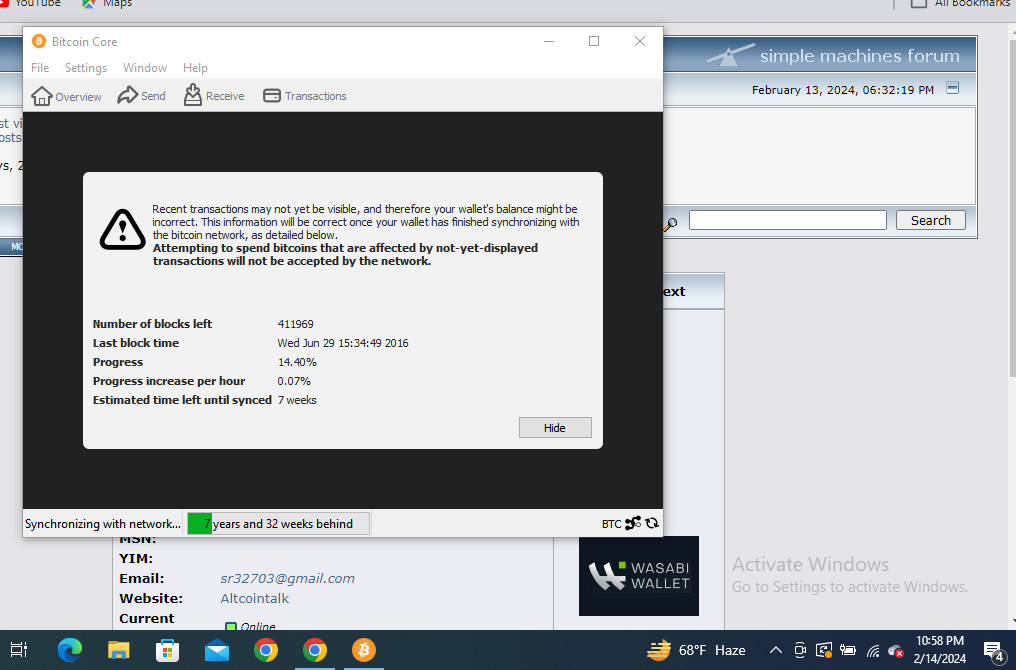Click the '0.07%' progress increase value
1016x670 pixels.
coord(294,381)
